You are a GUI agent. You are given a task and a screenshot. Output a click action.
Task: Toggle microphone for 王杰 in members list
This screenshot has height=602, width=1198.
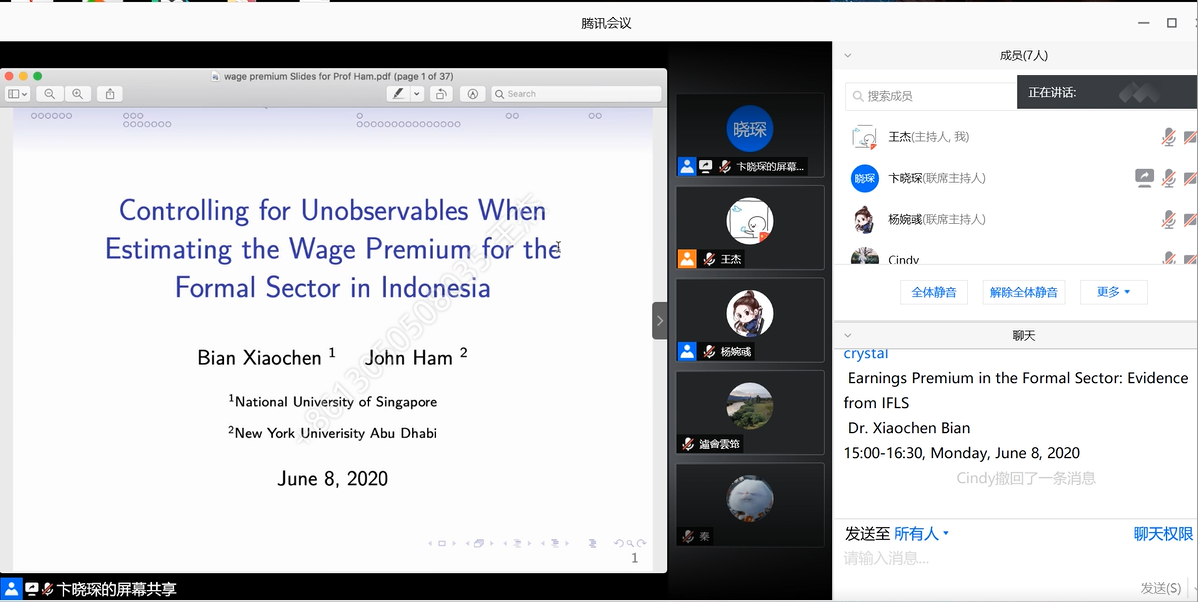click(1168, 137)
